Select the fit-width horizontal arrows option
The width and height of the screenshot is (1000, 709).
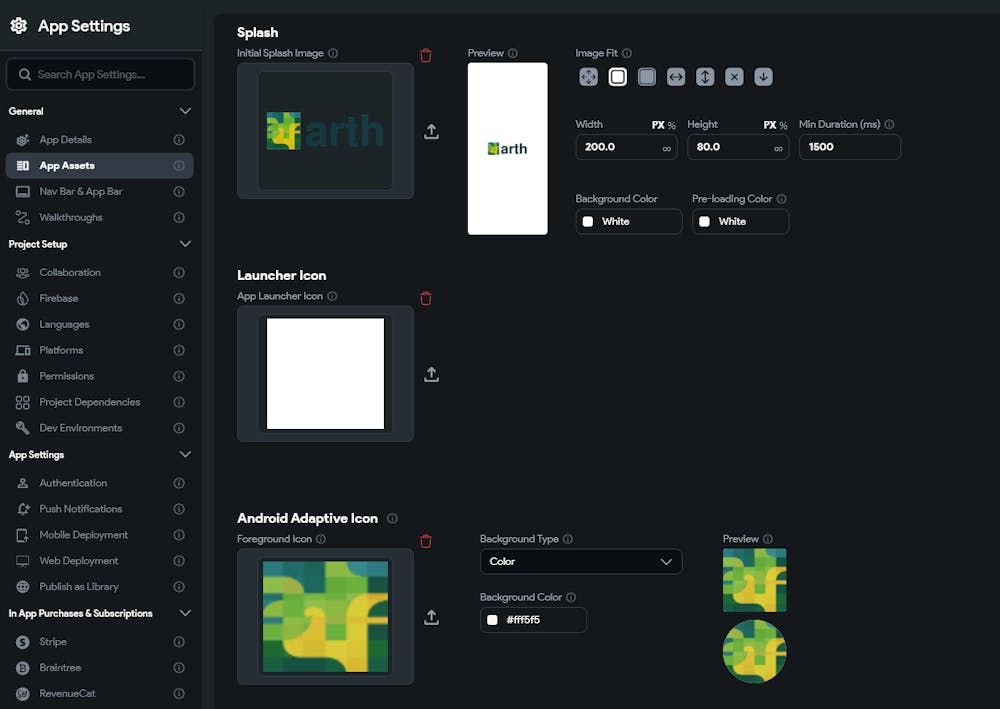pos(676,77)
